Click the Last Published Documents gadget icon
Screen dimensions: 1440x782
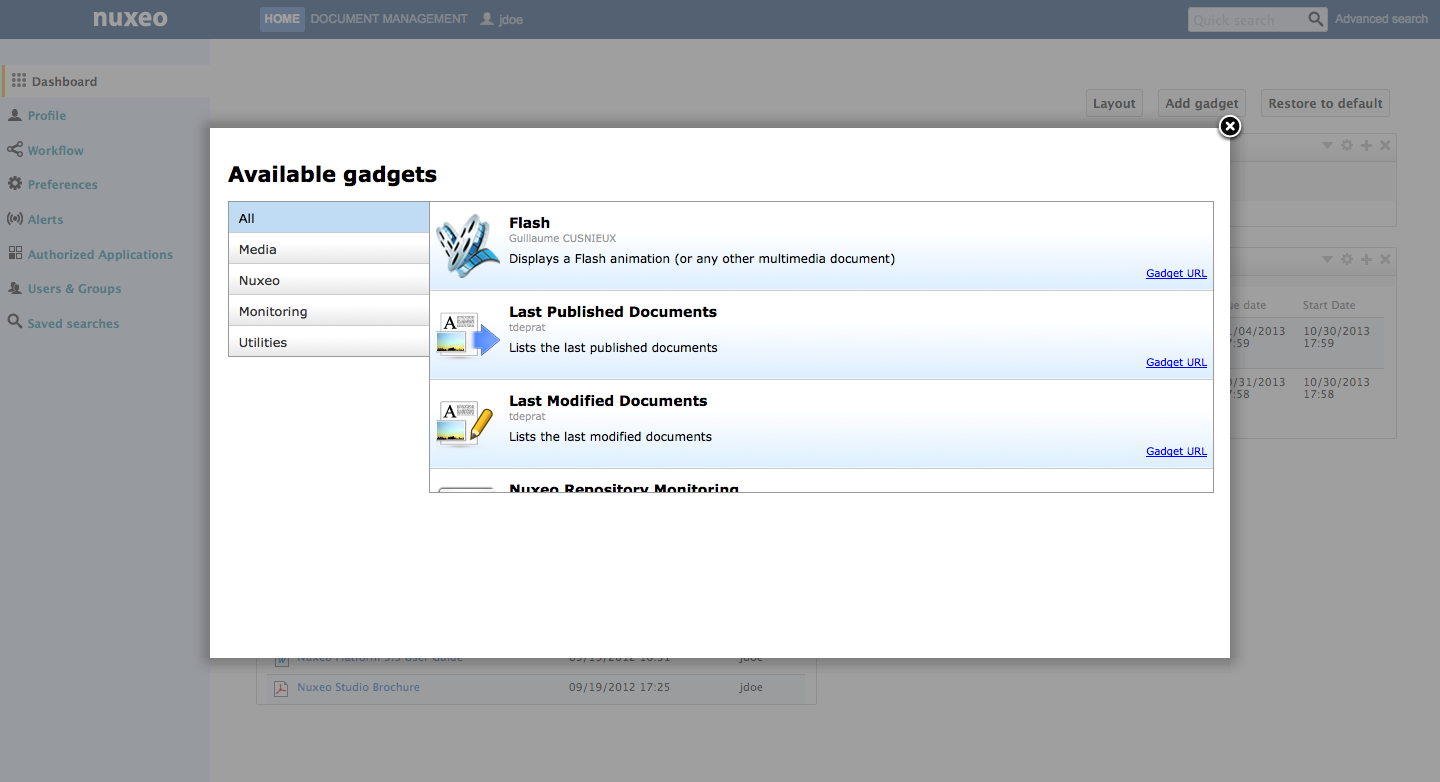click(469, 335)
